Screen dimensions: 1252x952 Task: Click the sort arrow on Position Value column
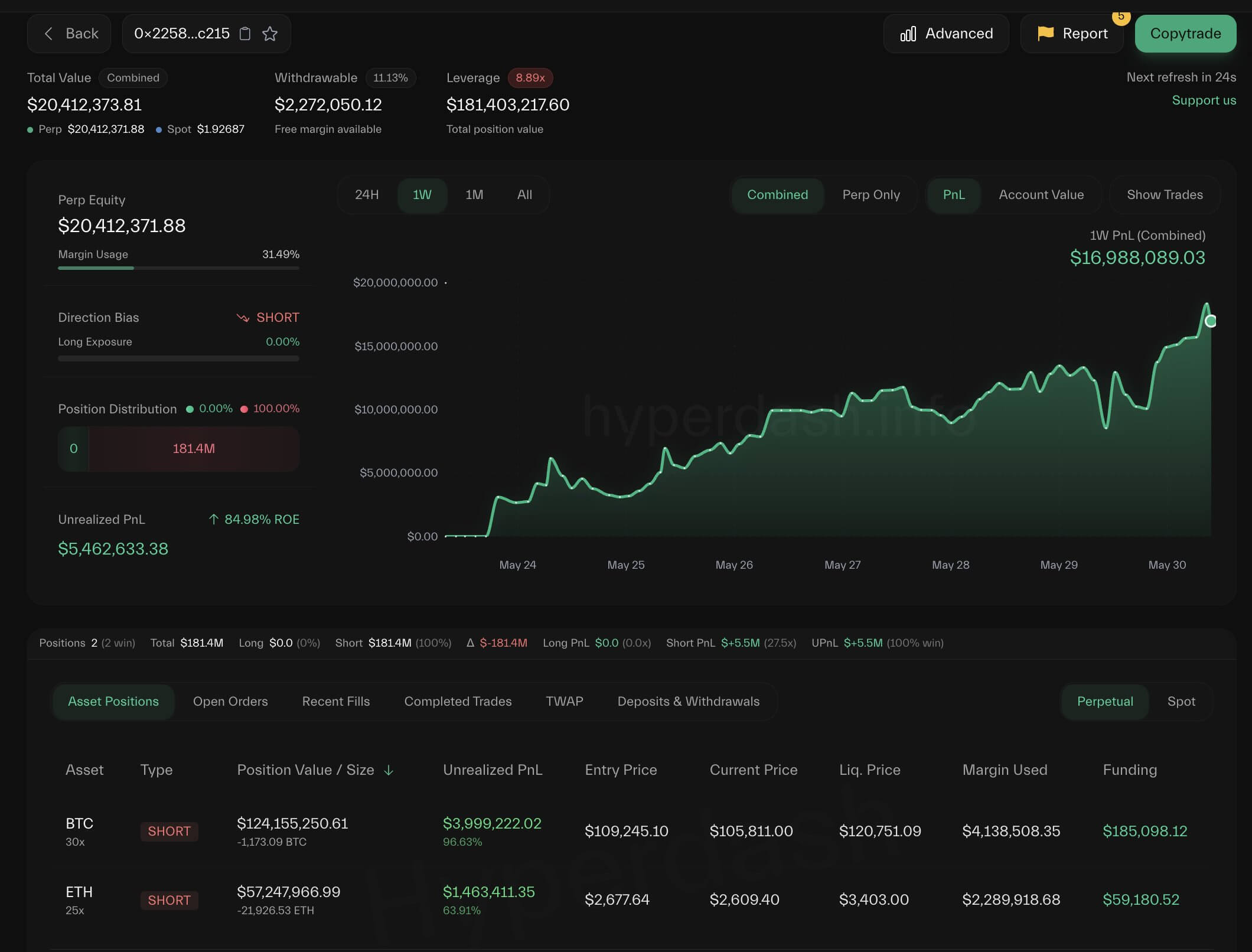tap(389, 771)
